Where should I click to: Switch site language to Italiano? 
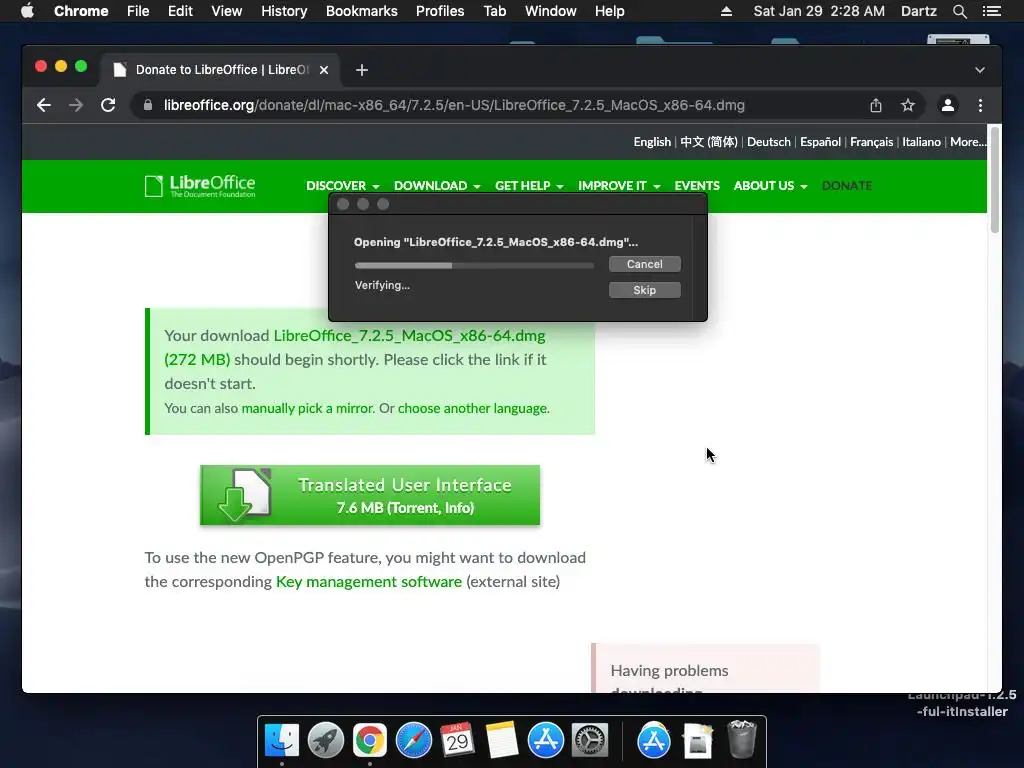point(921,142)
